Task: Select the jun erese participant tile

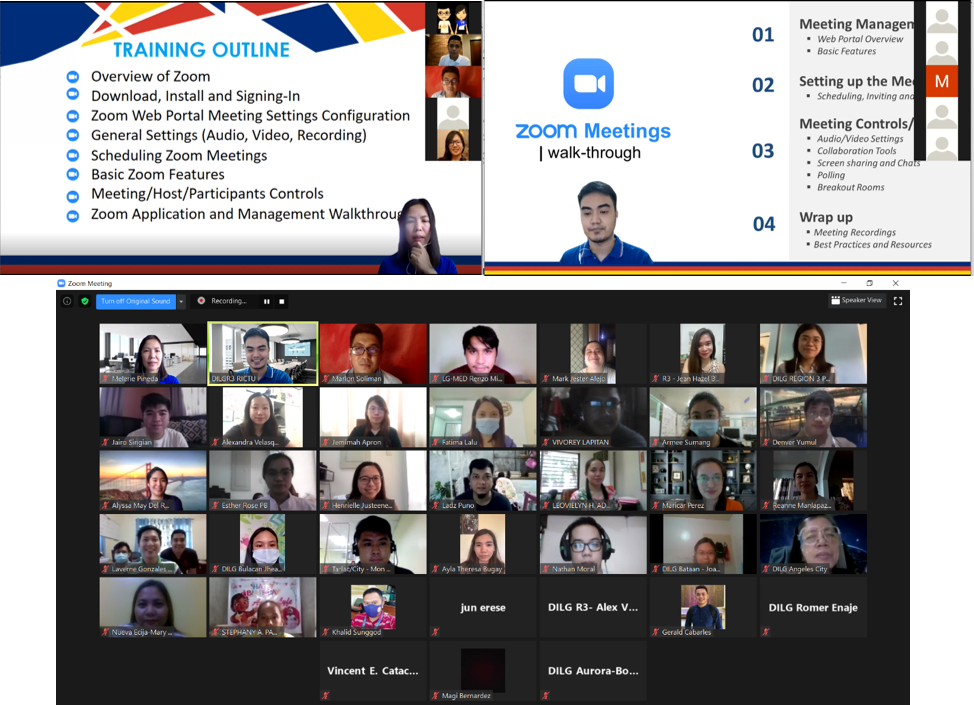Action: (x=483, y=607)
